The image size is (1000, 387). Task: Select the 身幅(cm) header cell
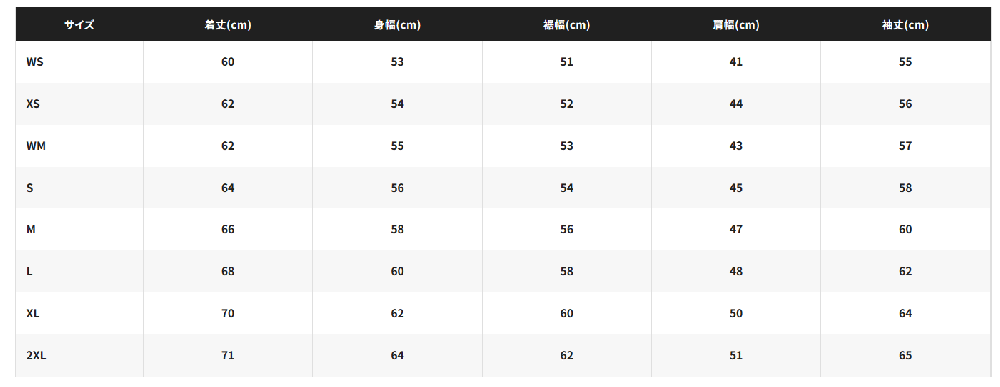tap(397, 25)
